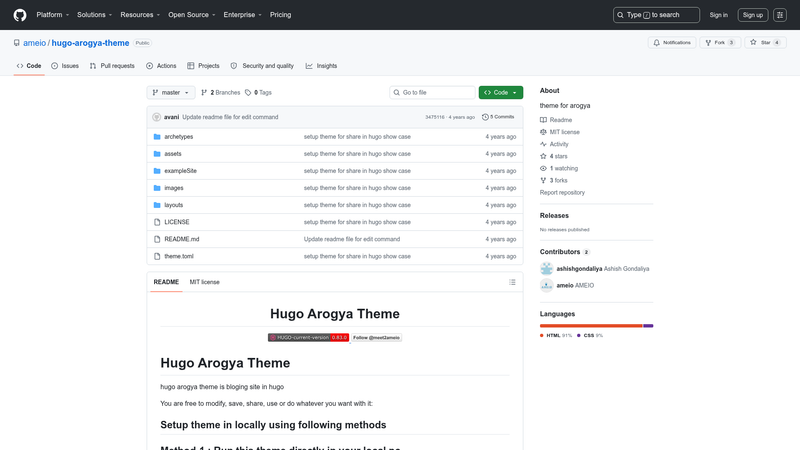Click Follow @meet2ameio badge
The width and height of the screenshot is (800, 450).
pos(377,337)
